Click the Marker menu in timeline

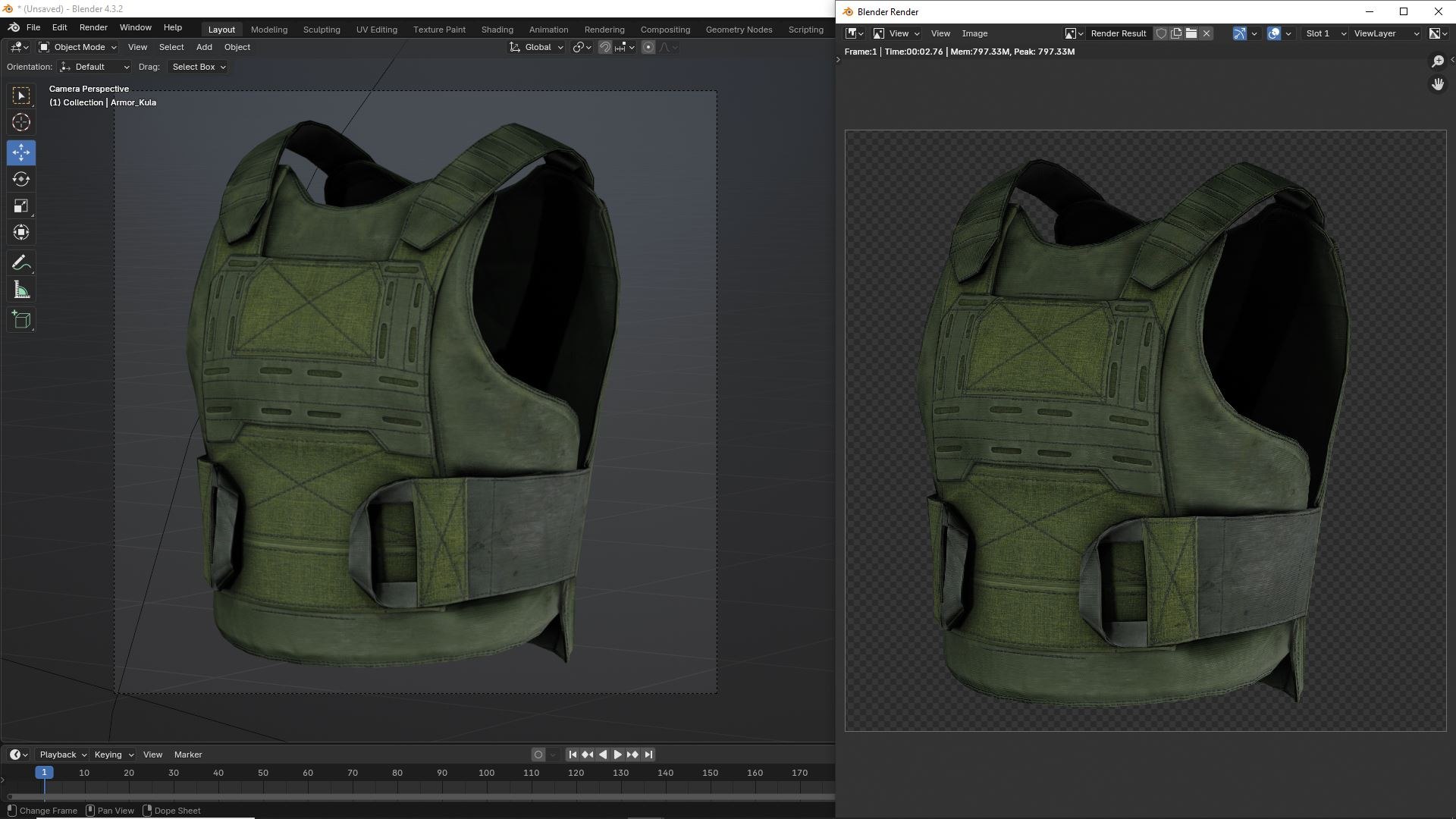(x=188, y=755)
